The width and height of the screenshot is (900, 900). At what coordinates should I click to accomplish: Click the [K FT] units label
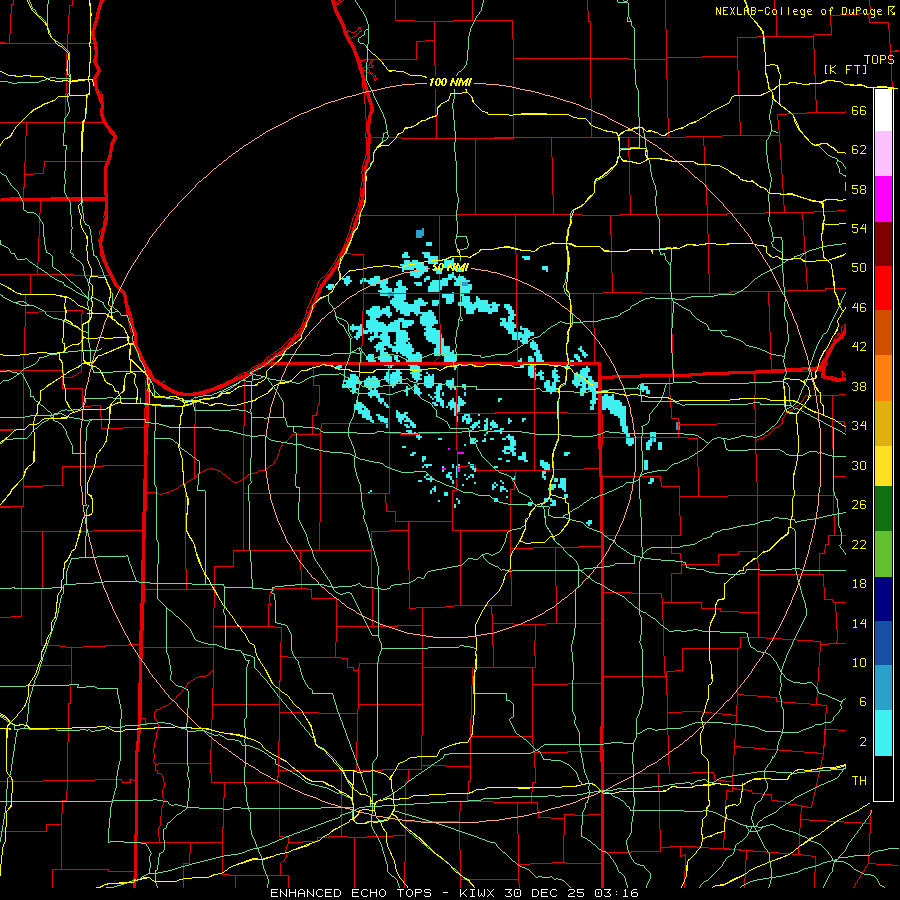click(845, 70)
